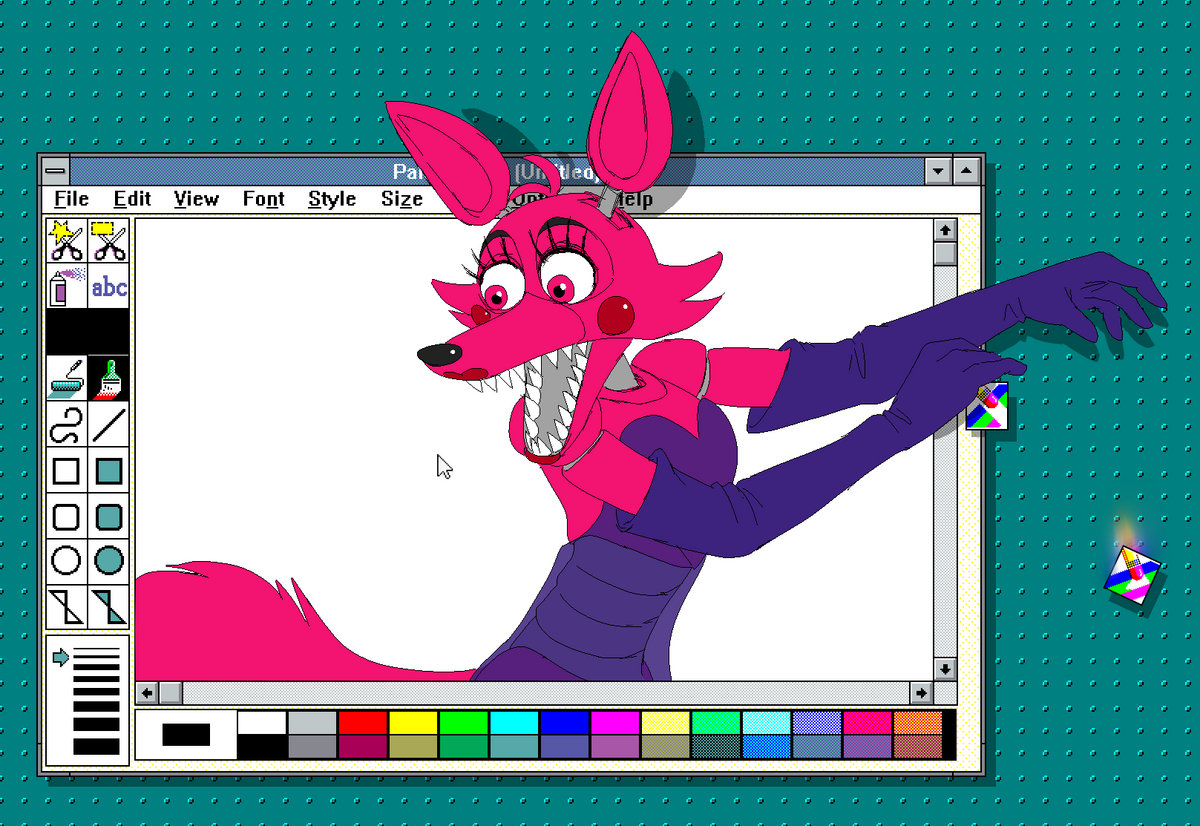Viewport: 1200px width, 826px height.
Task: Select the Paint Roller fill tool
Action: pos(67,379)
